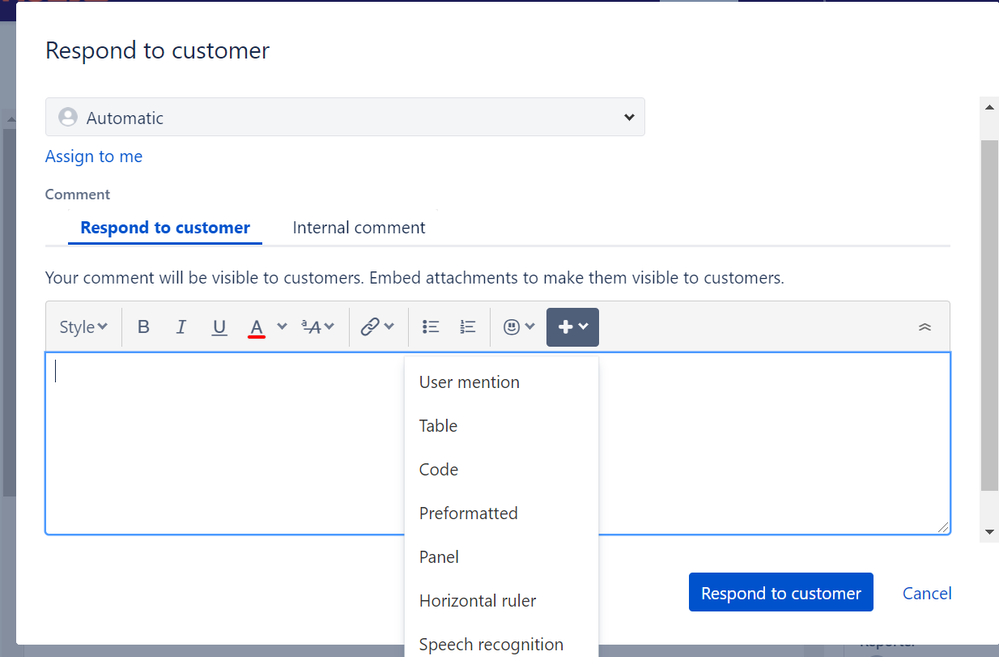The width and height of the screenshot is (999, 657).
Task: Choose Horizontal ruler from the insert menu
Action: point(501,601)
